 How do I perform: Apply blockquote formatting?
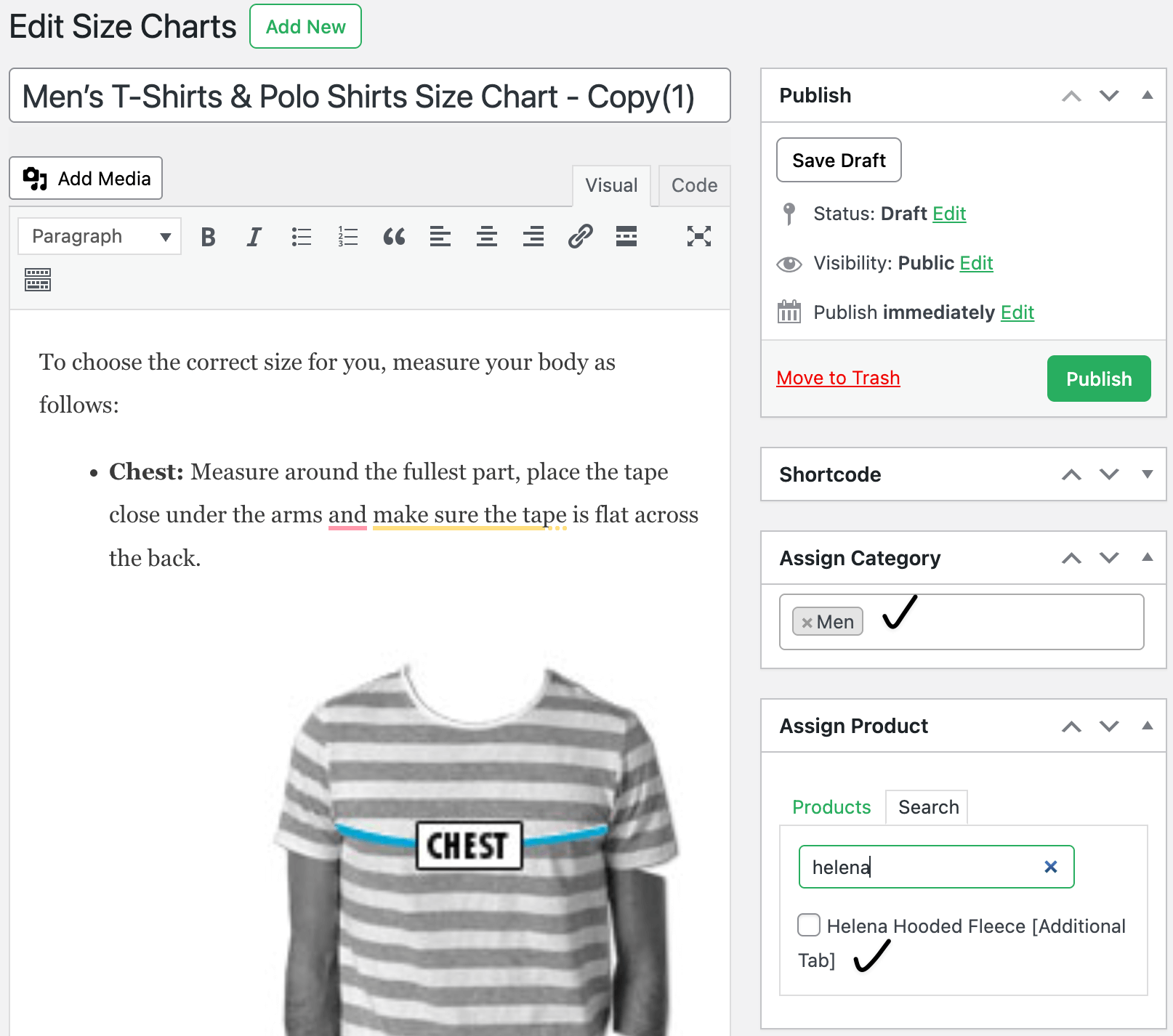(x=394, y=236)
